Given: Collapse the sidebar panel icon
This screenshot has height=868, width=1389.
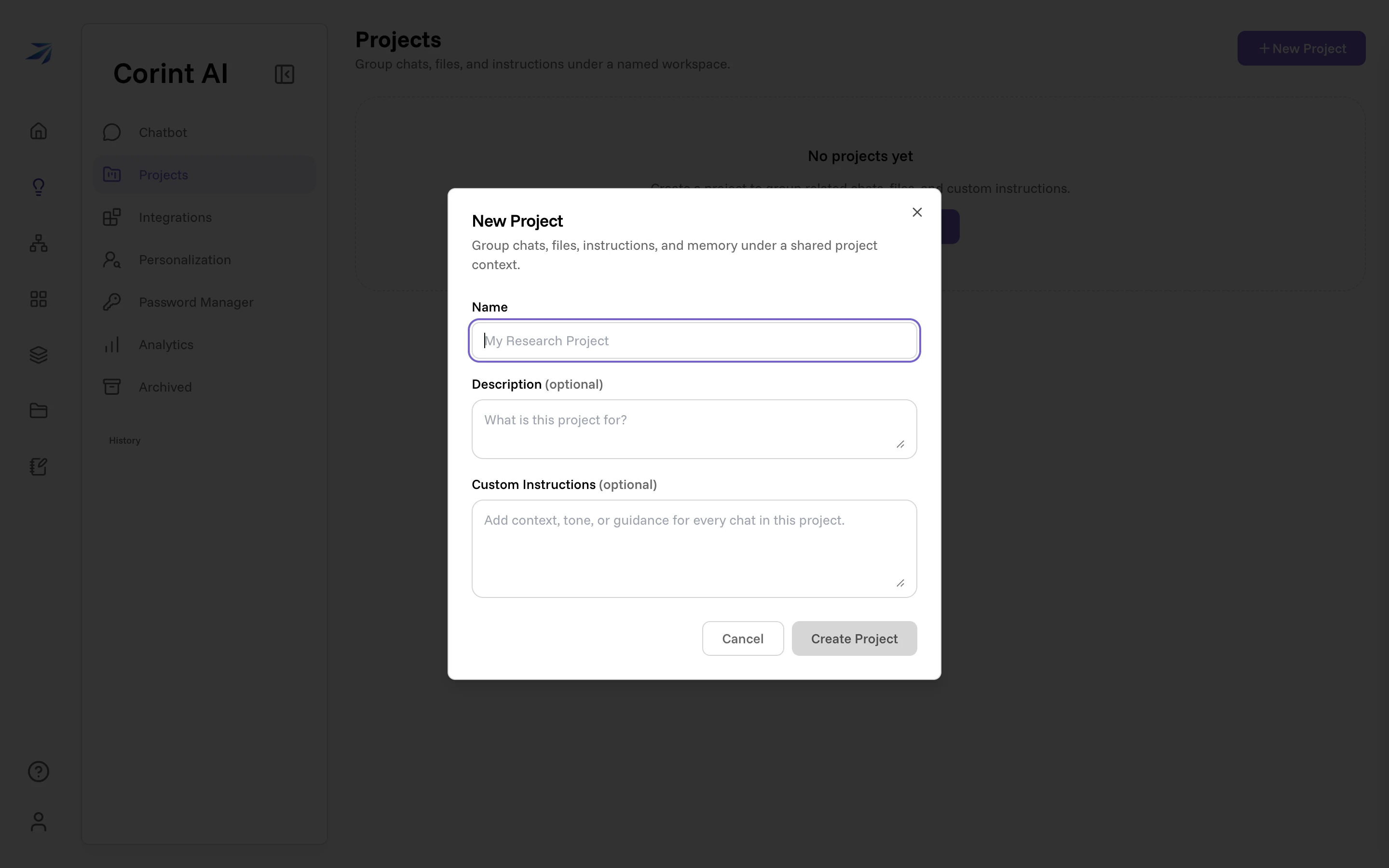Looking at the screenshot, I should point(285,74).
